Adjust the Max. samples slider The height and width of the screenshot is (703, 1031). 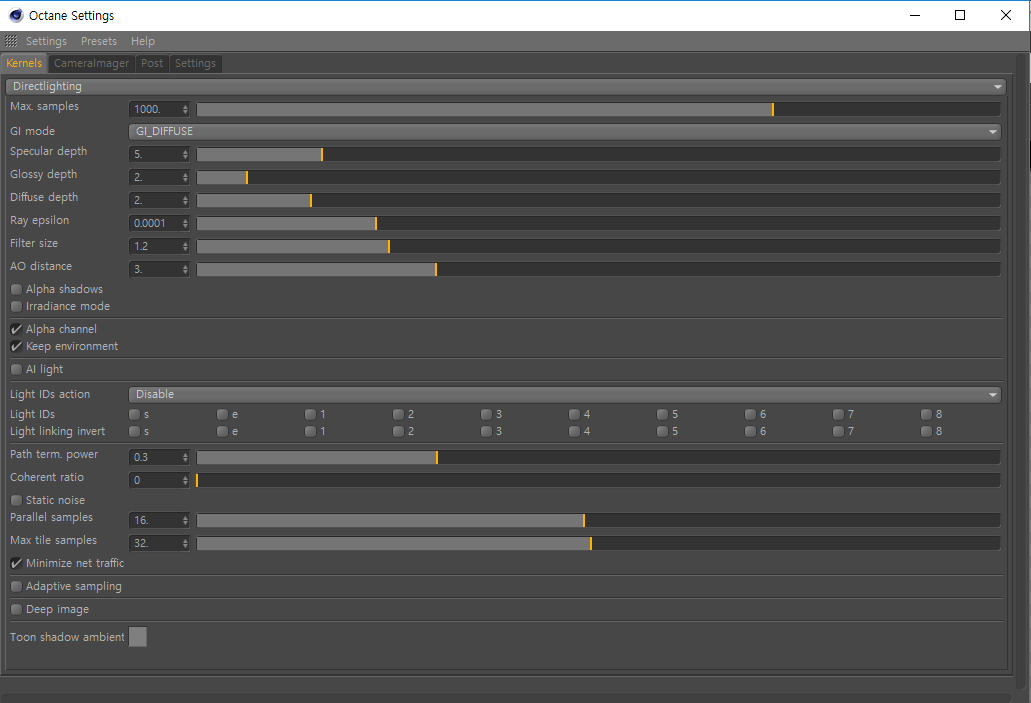pos(598,109)
